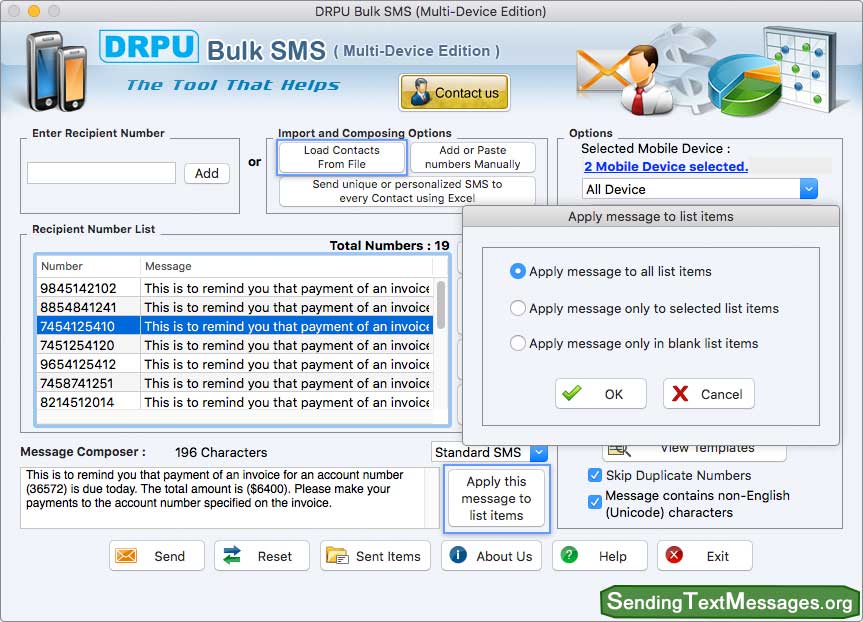Click the View Templates icon
This screenshot has height=622, width=863.
(x=619, y=450)
